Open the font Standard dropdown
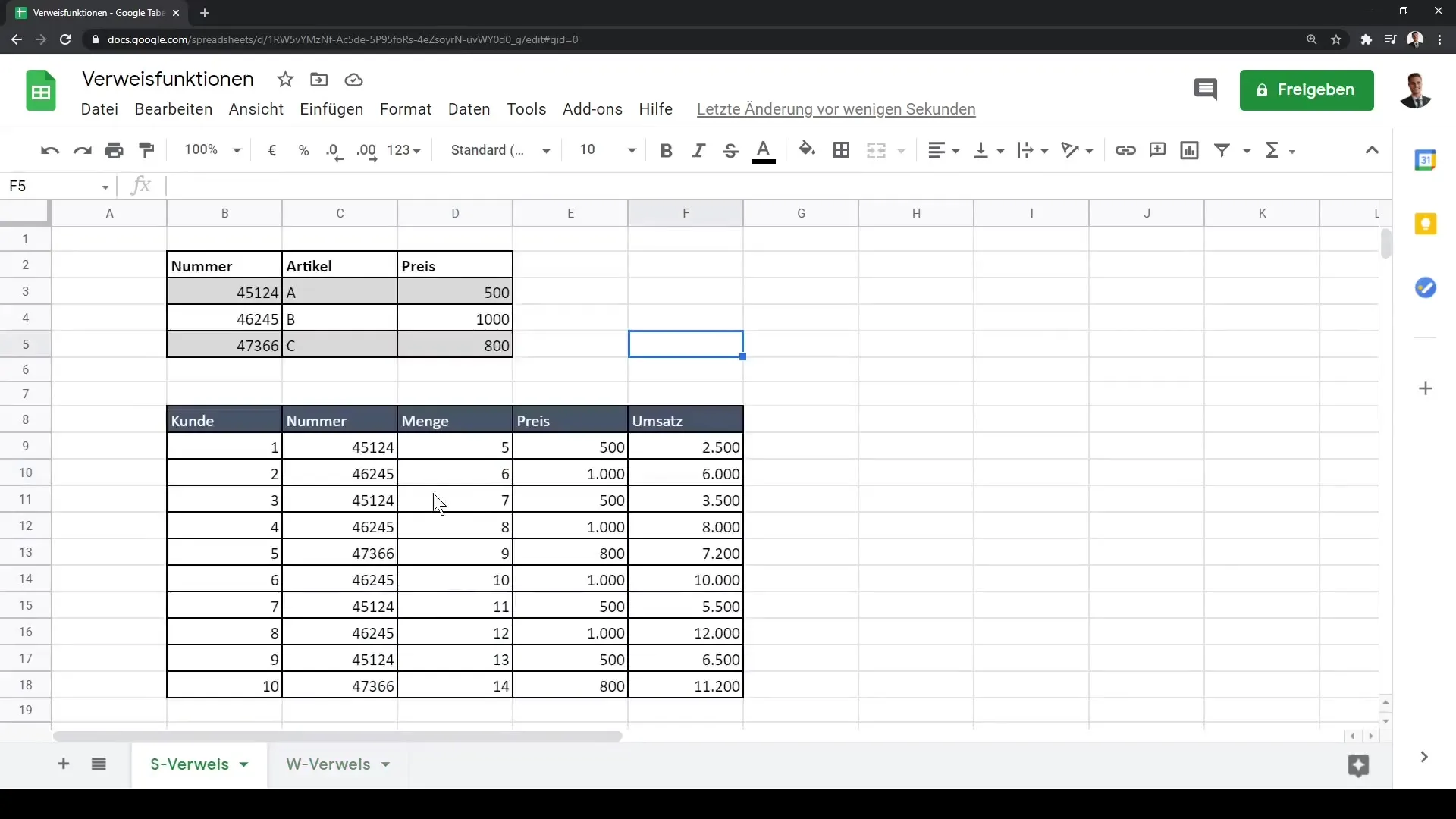The image size is (1456, 819). pyautogui.click(x=500, y=150)
